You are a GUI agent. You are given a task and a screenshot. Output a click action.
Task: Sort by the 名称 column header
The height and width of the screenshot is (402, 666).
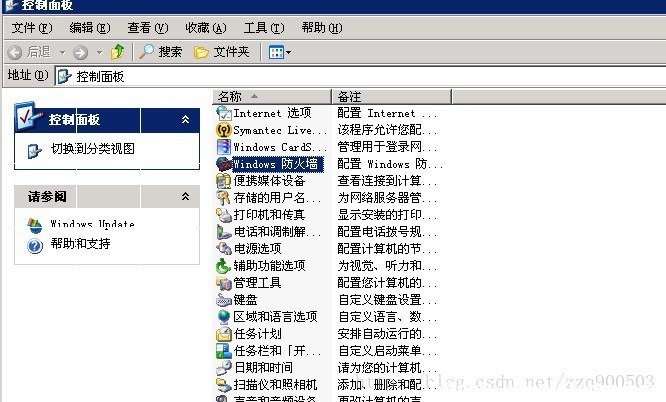pyautogui.click(x=272, y=97)
